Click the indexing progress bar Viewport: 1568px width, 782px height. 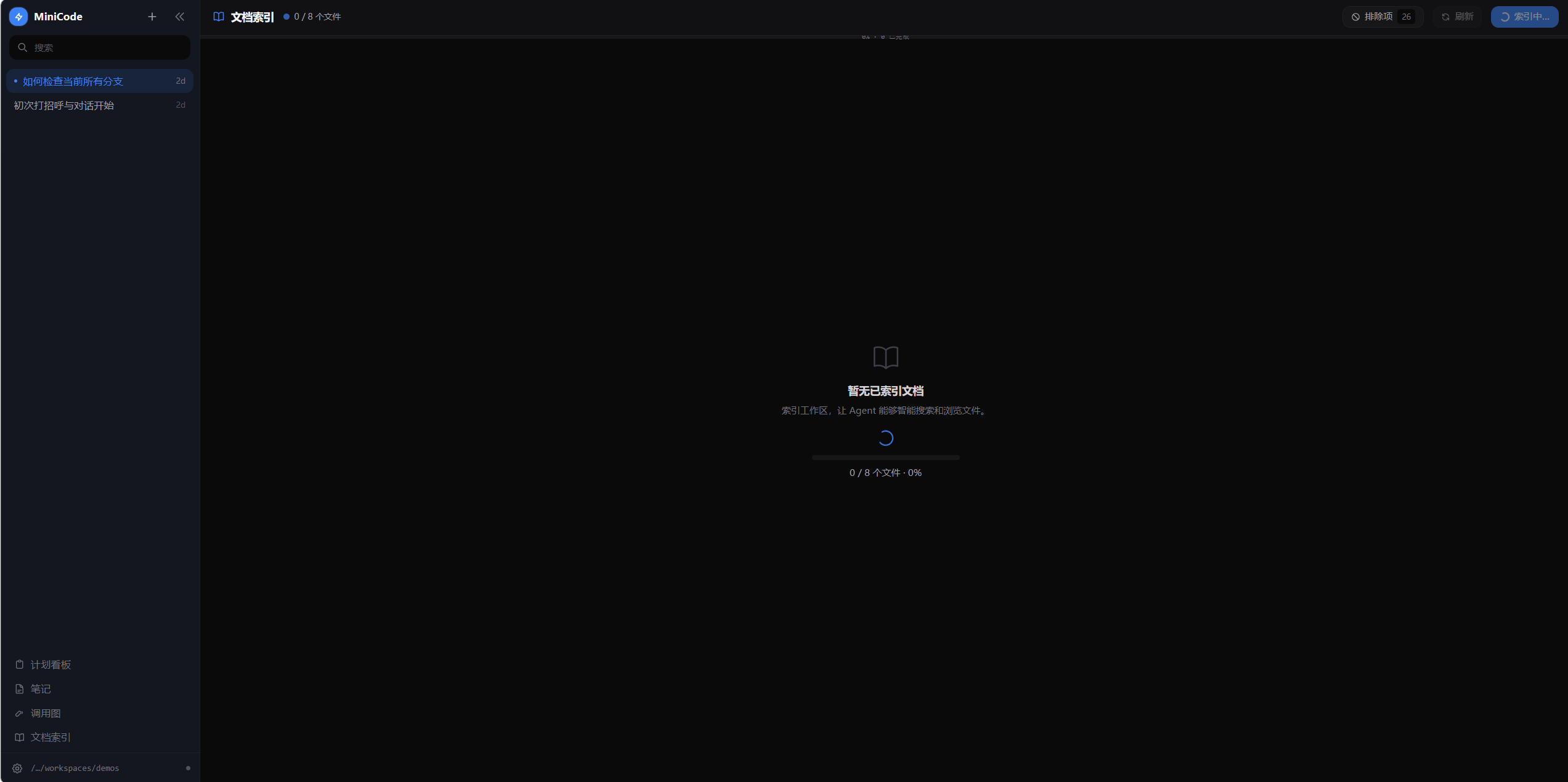click(x=886, y=458)
